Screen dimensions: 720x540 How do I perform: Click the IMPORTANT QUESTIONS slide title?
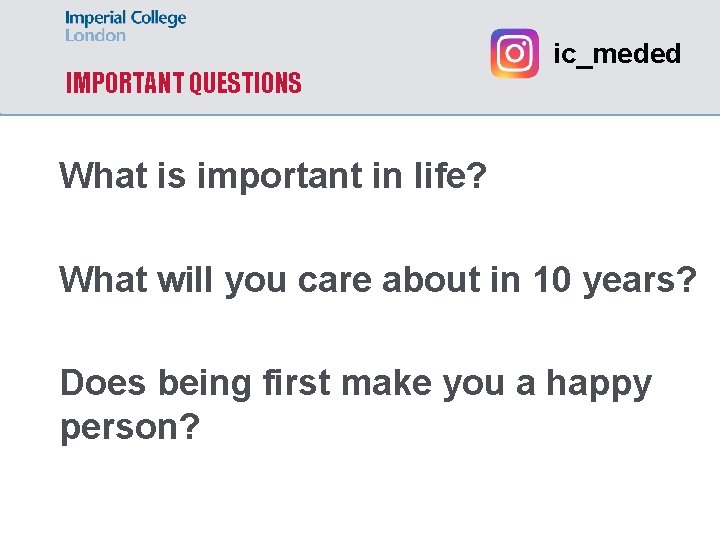tap(183, 84)
